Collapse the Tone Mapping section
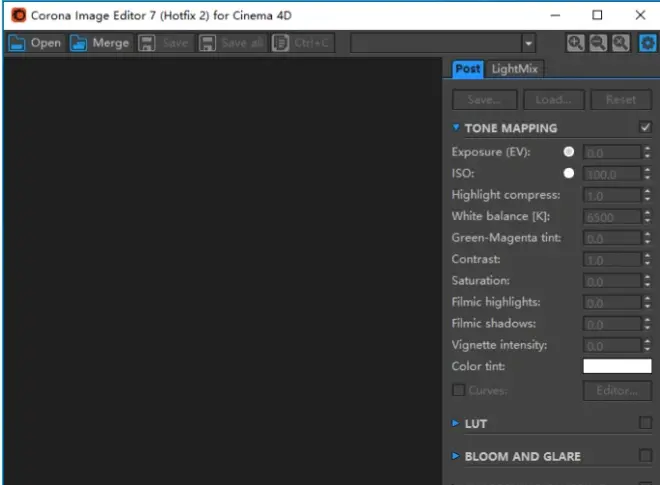660x485 pixels. (456, 128)
